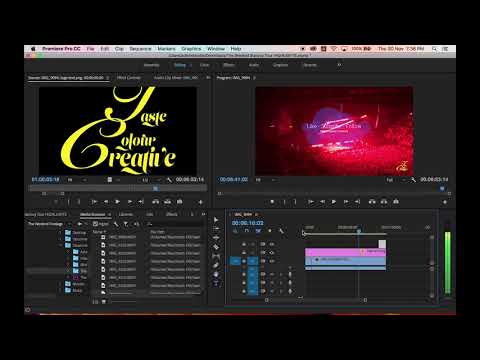Open Program monitor settings wrench
This screenshot has width=480, height=360.
[413, 180]
